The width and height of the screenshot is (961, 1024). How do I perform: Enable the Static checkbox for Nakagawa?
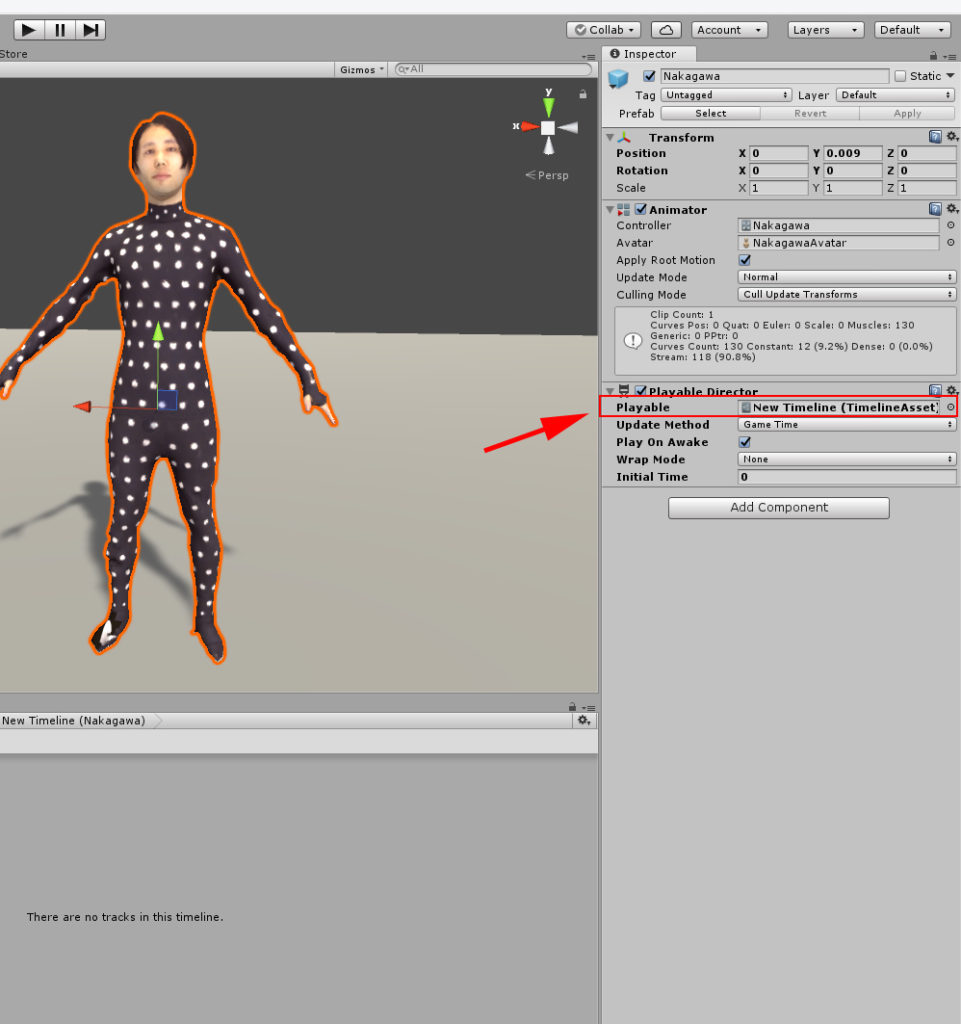tap(898, 75)
